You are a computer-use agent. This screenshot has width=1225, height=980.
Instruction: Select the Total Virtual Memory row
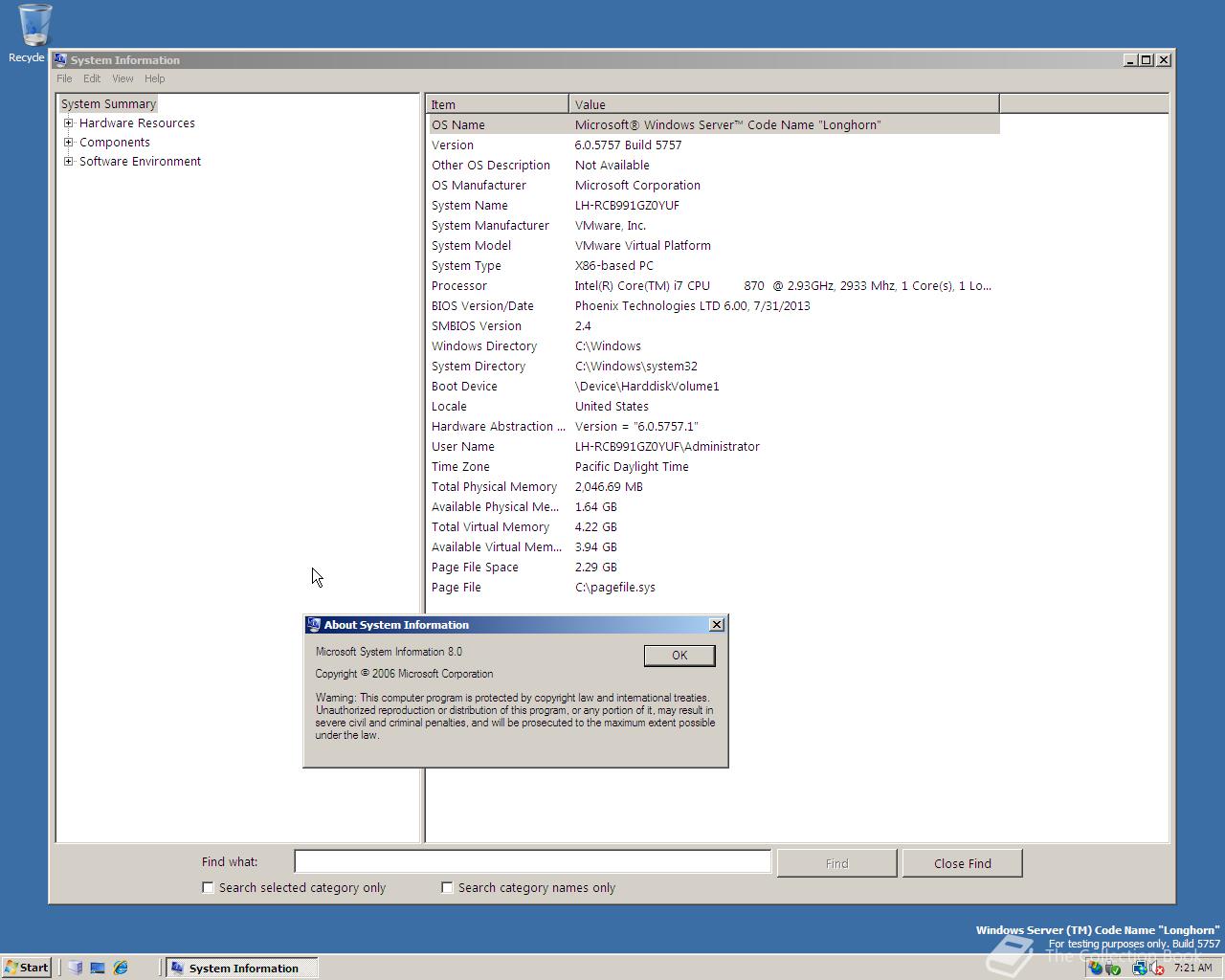click(x=713, y=526)
